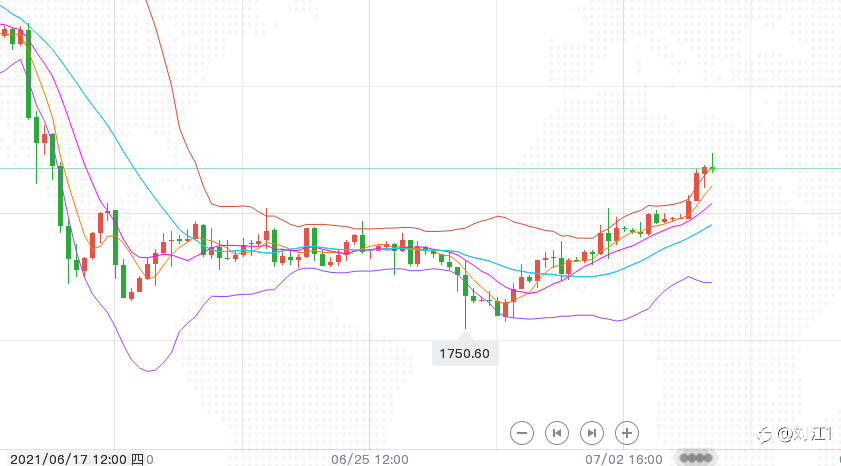Click the tall red candle just before the last candles
The width and height of the screenshot is (841, 466).
coord(697,186)
